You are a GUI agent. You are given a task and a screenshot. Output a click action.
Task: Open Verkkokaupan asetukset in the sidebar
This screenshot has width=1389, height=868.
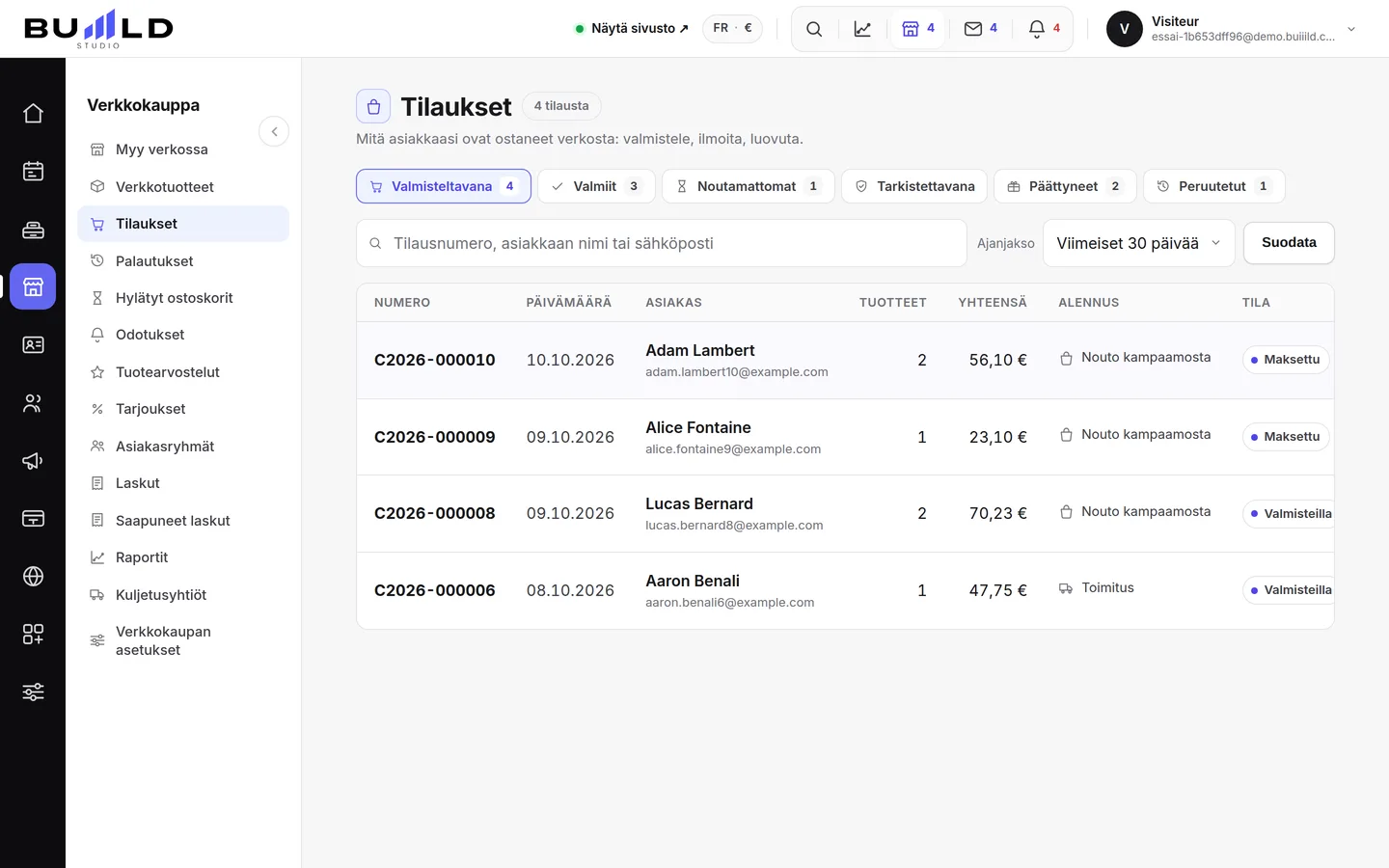click(x=183, y=640)
